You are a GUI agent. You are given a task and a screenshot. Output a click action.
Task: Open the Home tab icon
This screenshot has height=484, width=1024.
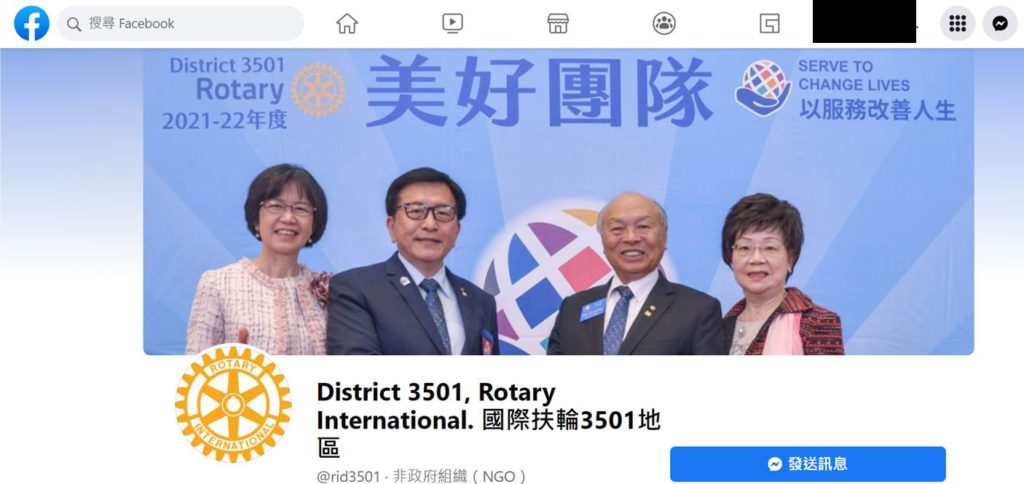click(347, 24)
